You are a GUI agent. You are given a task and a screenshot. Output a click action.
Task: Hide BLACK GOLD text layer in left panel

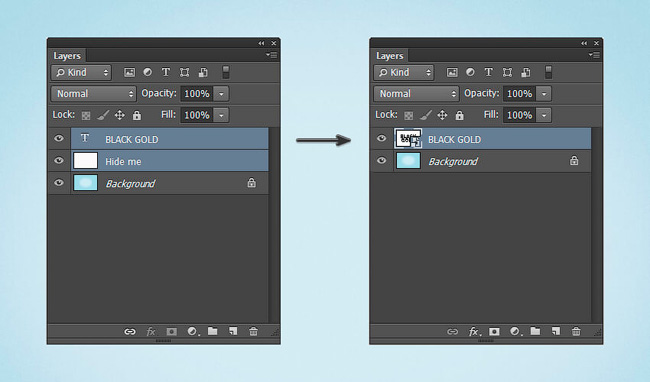[x=59, y=138]
